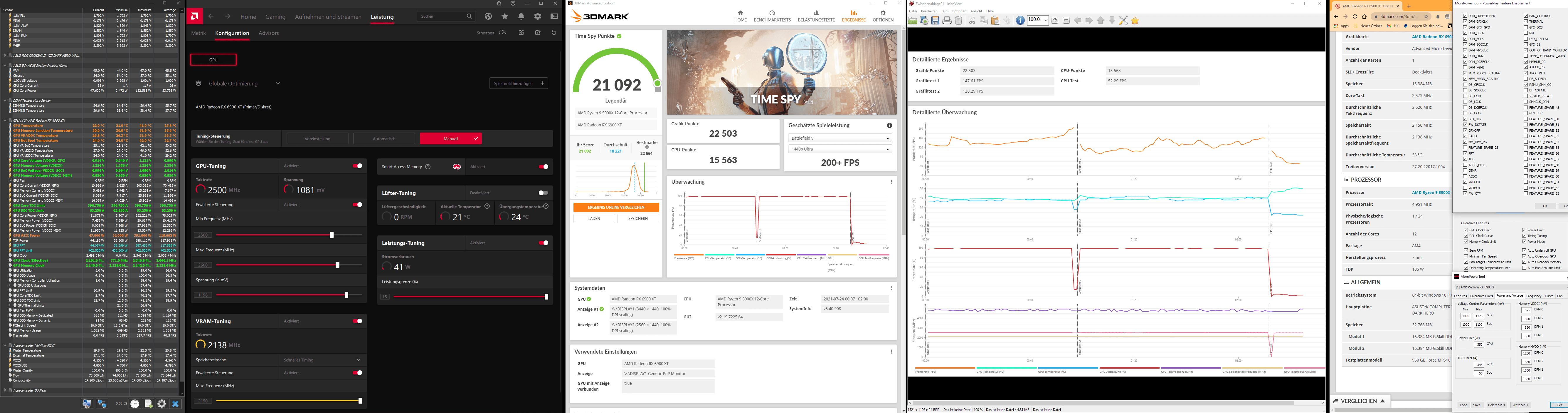Select Voreinstellung tuning button
This screenshot has height=413, width=1568.
click(x=317, y=139)
